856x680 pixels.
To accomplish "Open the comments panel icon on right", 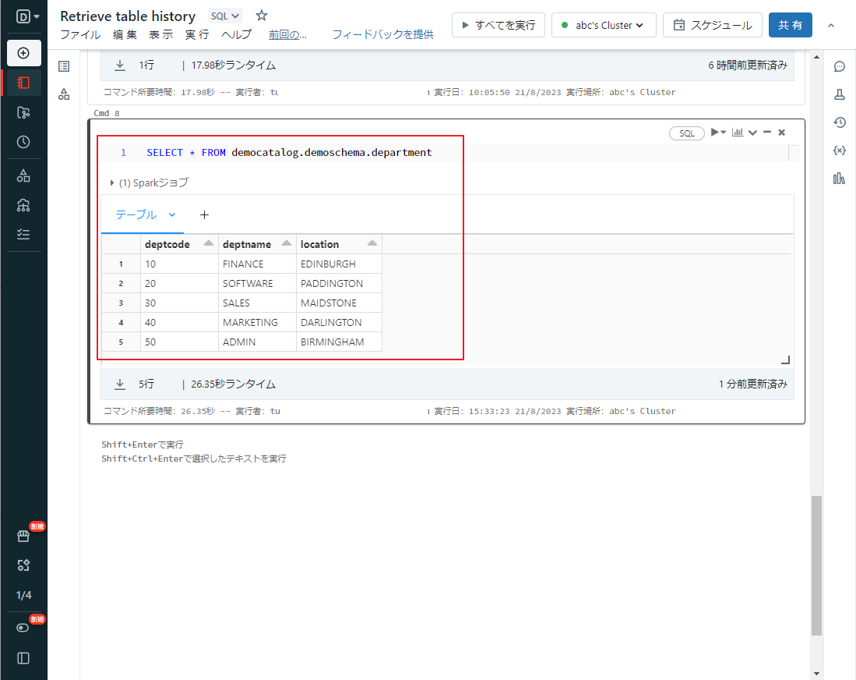I will click(x=838, y=67).
